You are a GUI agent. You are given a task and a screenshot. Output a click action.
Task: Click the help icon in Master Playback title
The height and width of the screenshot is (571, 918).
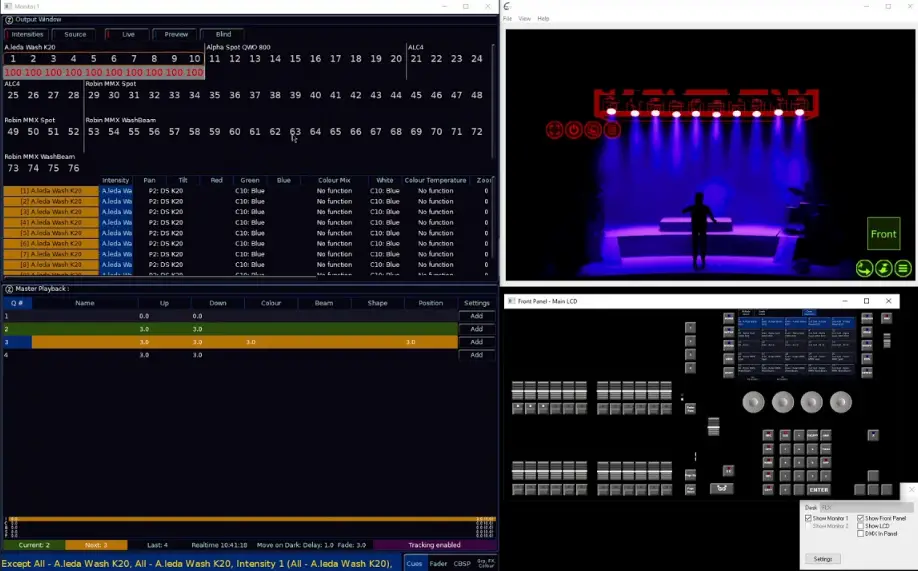click(x=9, y=289)
